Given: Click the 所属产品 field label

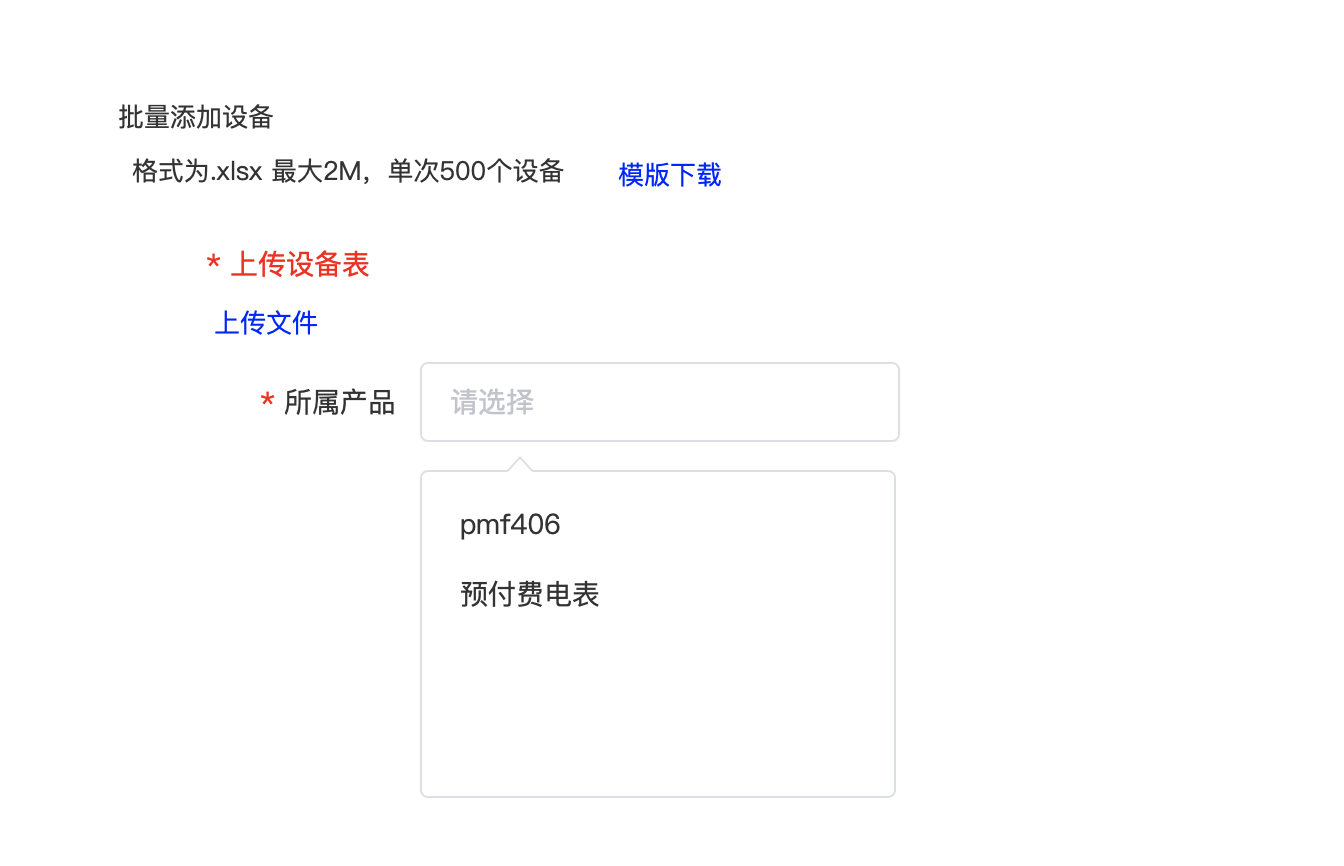Looking at the screenshot, I should click(340, 402).
